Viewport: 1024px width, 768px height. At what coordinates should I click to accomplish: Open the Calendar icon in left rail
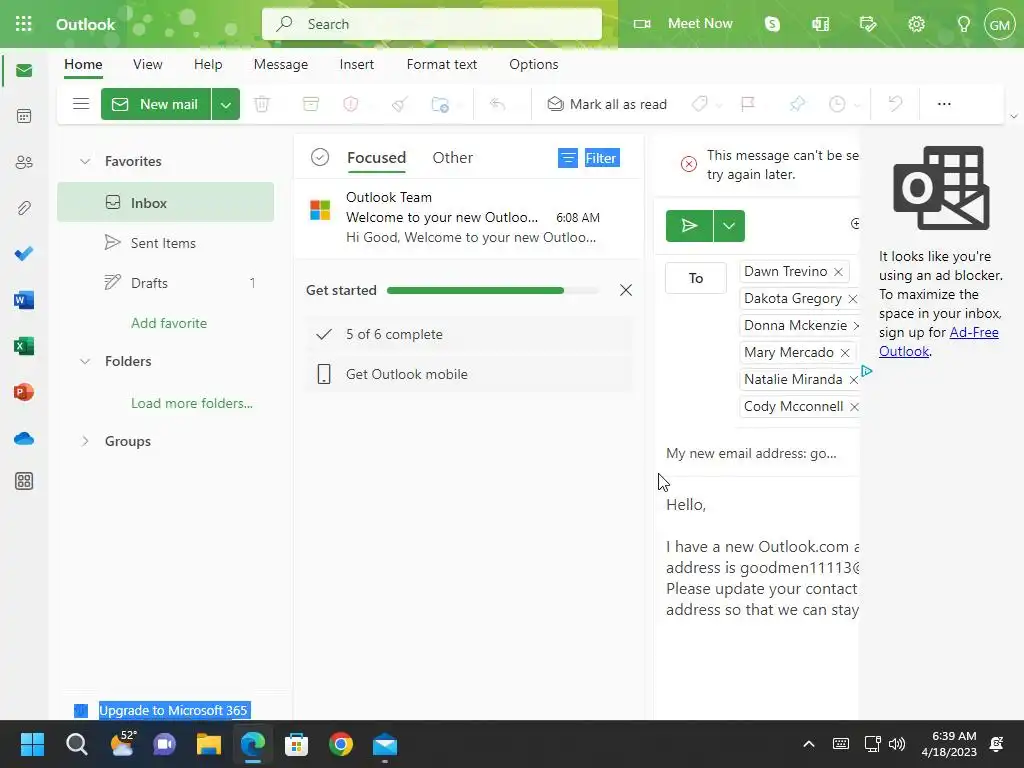[x=24, y=116]
